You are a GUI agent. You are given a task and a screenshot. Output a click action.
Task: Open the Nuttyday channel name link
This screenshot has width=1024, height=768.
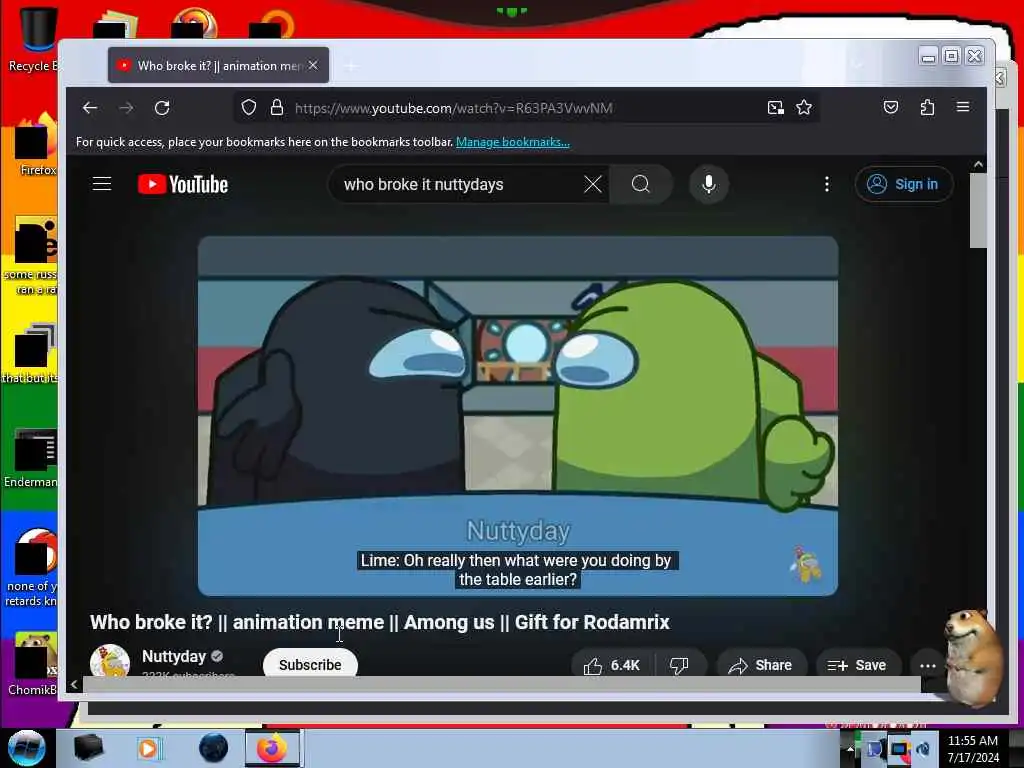click(174, 656)
